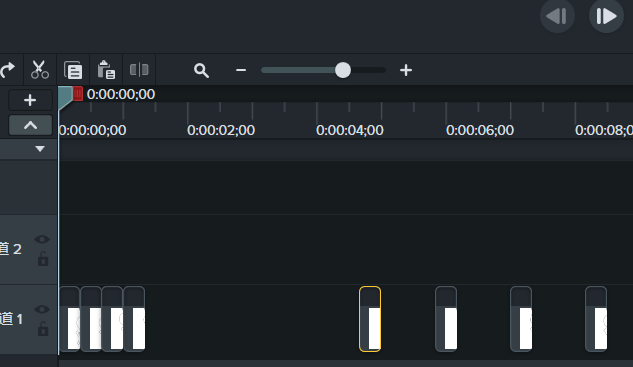
Task: Click the magnifier zoom-to-fit icon
Action: (201, 70)
